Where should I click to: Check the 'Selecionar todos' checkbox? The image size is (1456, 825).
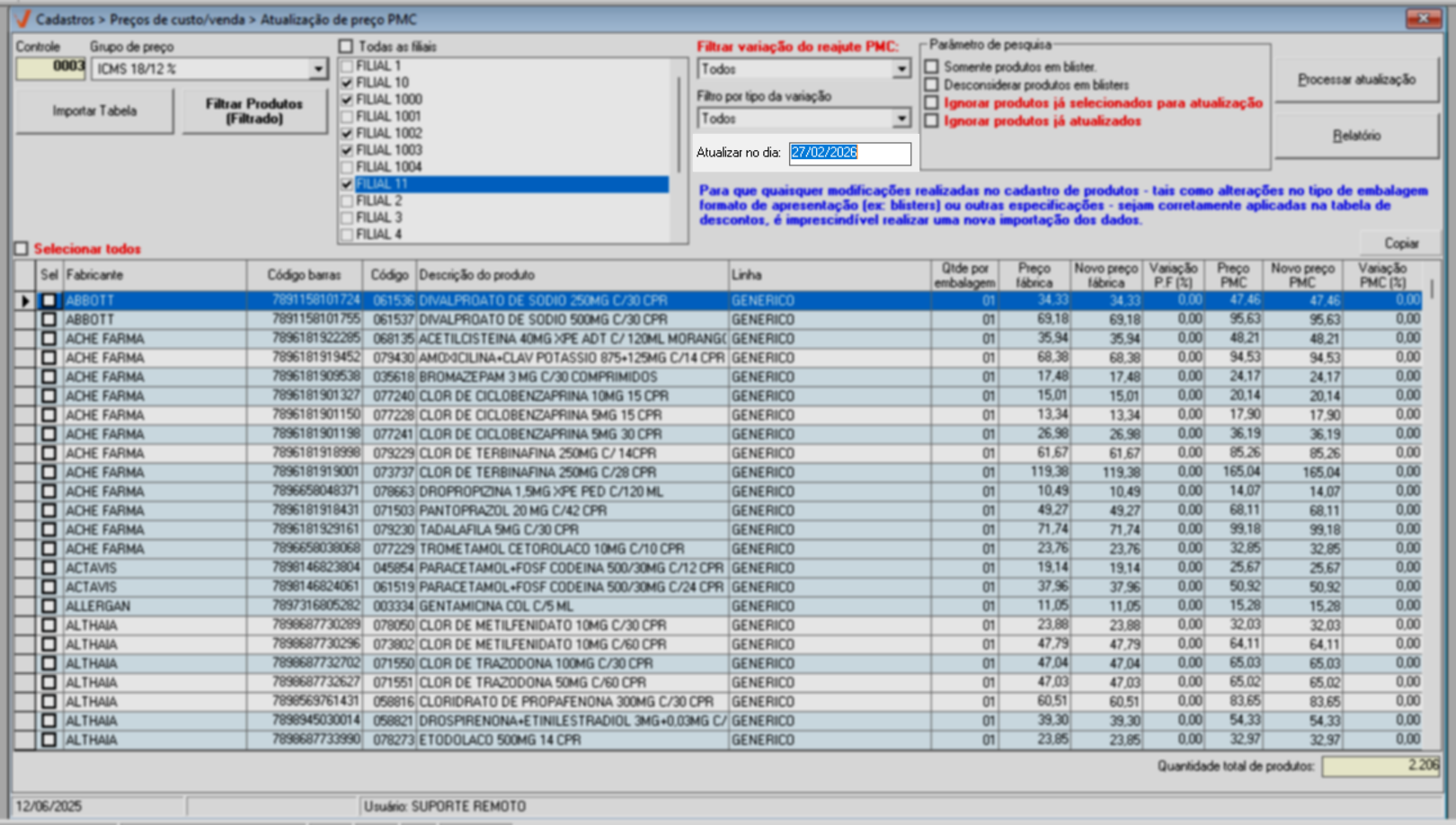pyautogui.click(x=22, y=249)
